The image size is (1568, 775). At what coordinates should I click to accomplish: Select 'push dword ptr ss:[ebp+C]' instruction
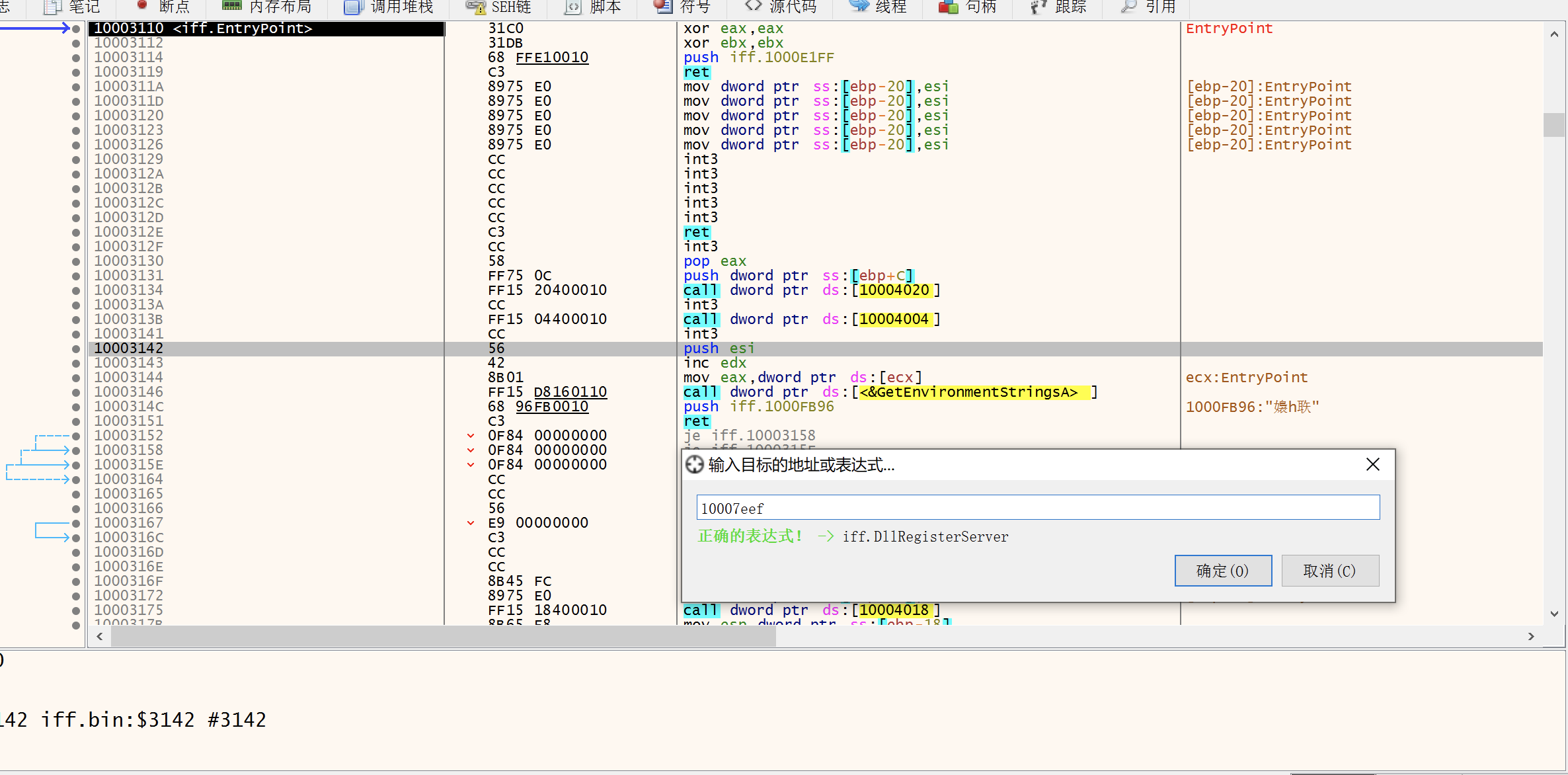(799, 276)
